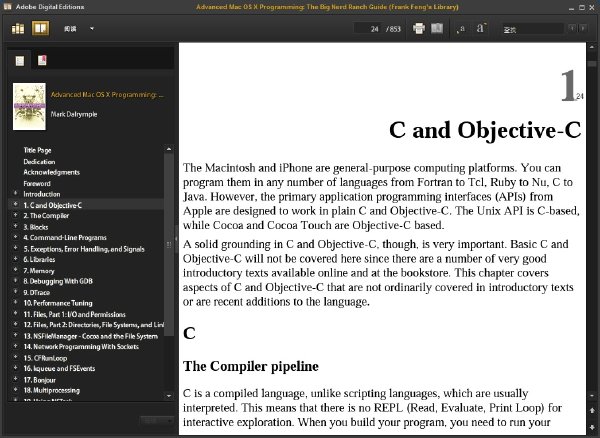The height and width of the screenshot is (438, 600).
Task: Click the Adobe Digital Editions app icon
Action: (x=7, y=7)
